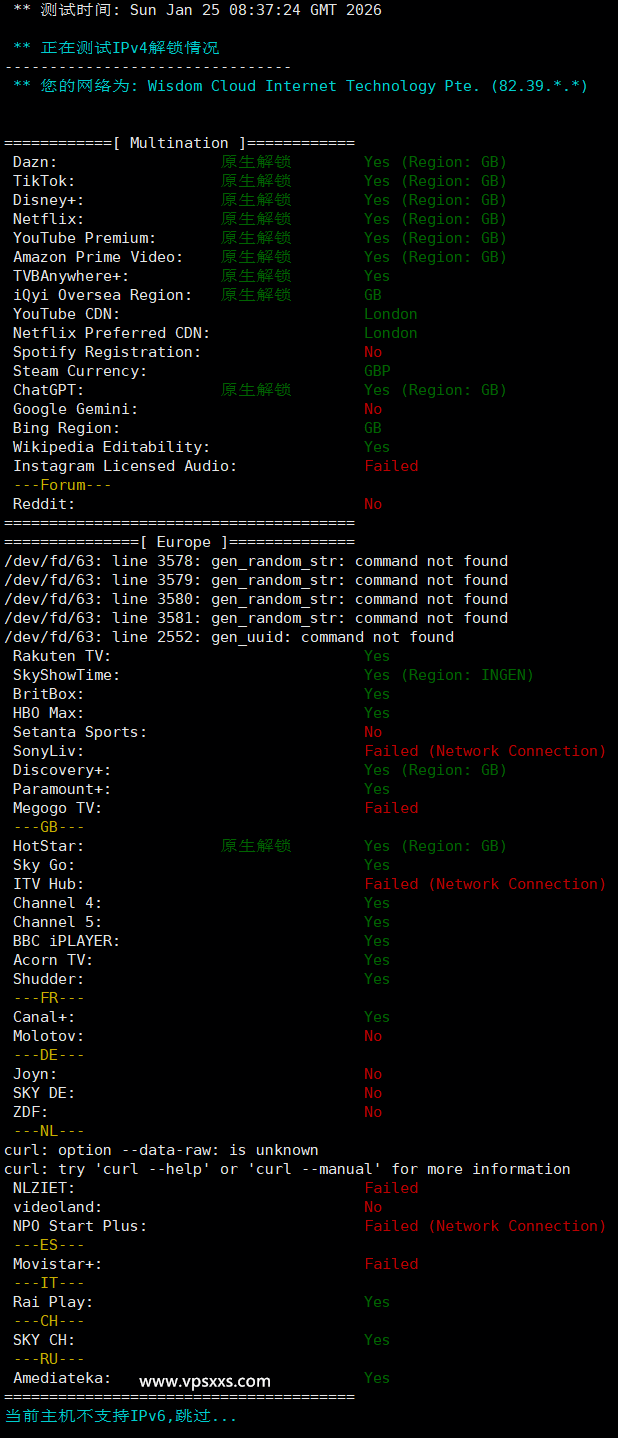618x1438 pixels.
Task: Click the www.vpsxxs.com watermark link
Action: (x=204, y=1381)
